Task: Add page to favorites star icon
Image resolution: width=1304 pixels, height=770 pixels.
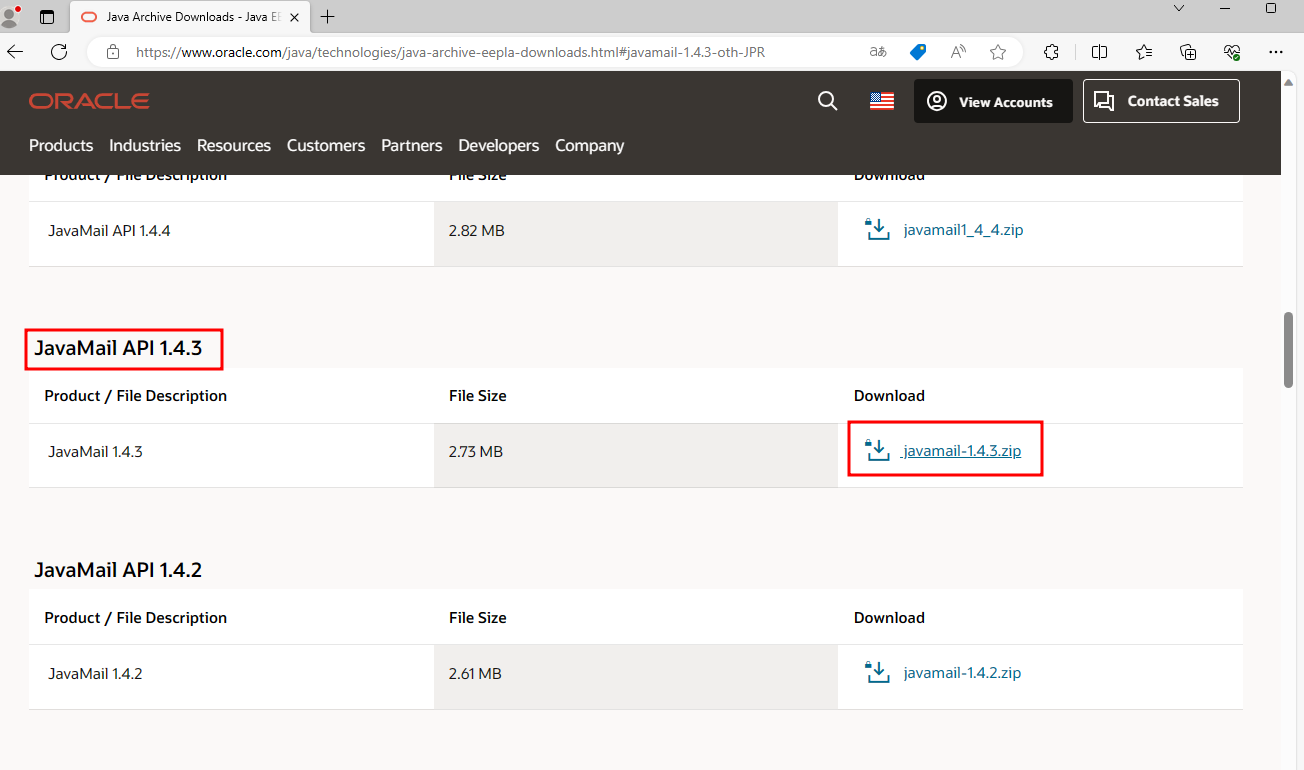Action: tap(997, 52)
